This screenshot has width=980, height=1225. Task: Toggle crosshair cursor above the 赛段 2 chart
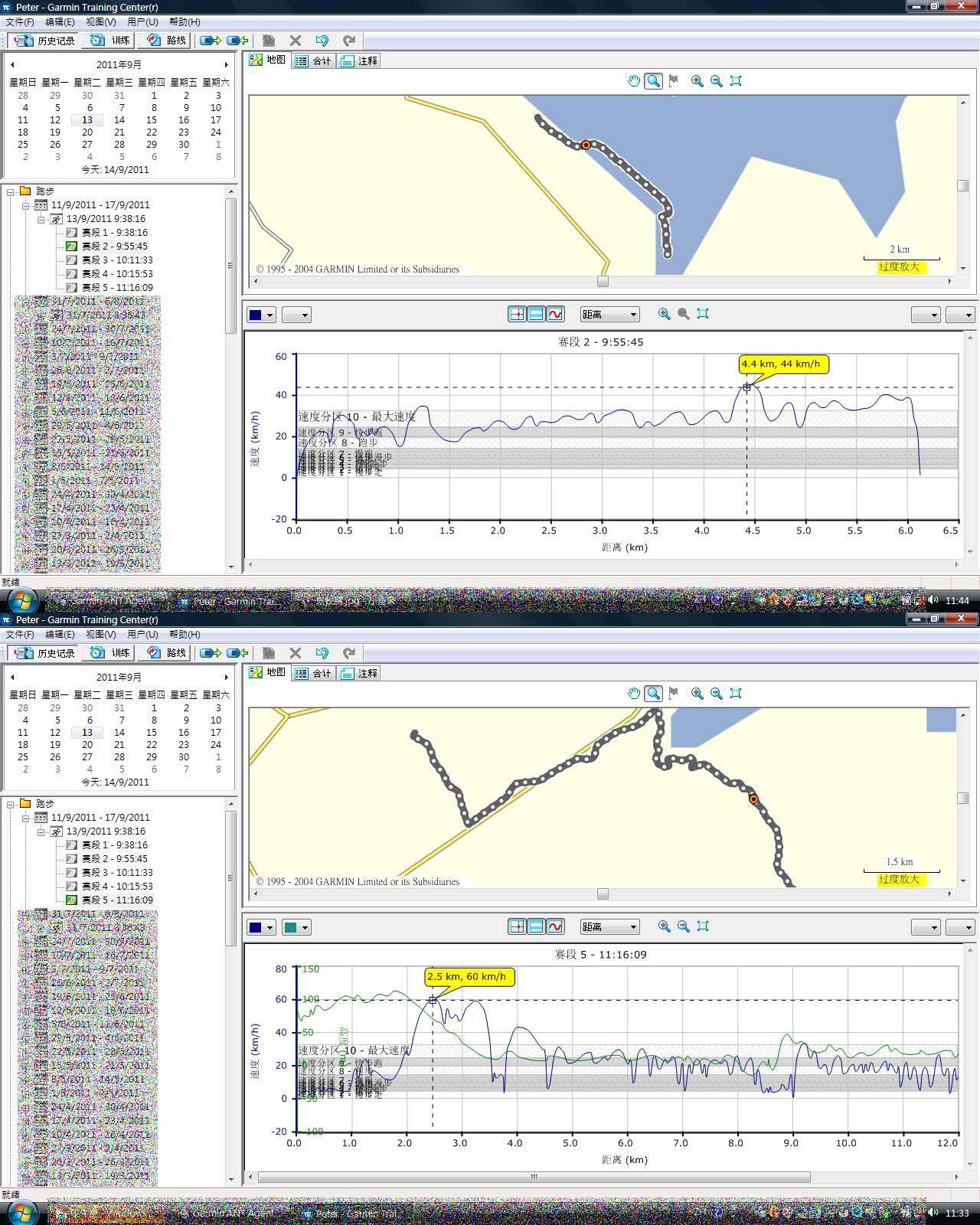click(x=517, y=314)
